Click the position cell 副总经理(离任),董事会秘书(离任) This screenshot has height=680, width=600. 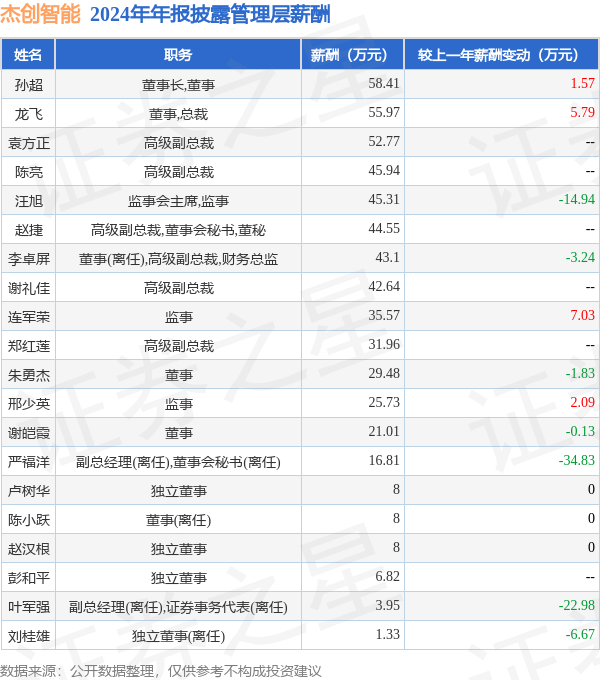pos(178,462)
